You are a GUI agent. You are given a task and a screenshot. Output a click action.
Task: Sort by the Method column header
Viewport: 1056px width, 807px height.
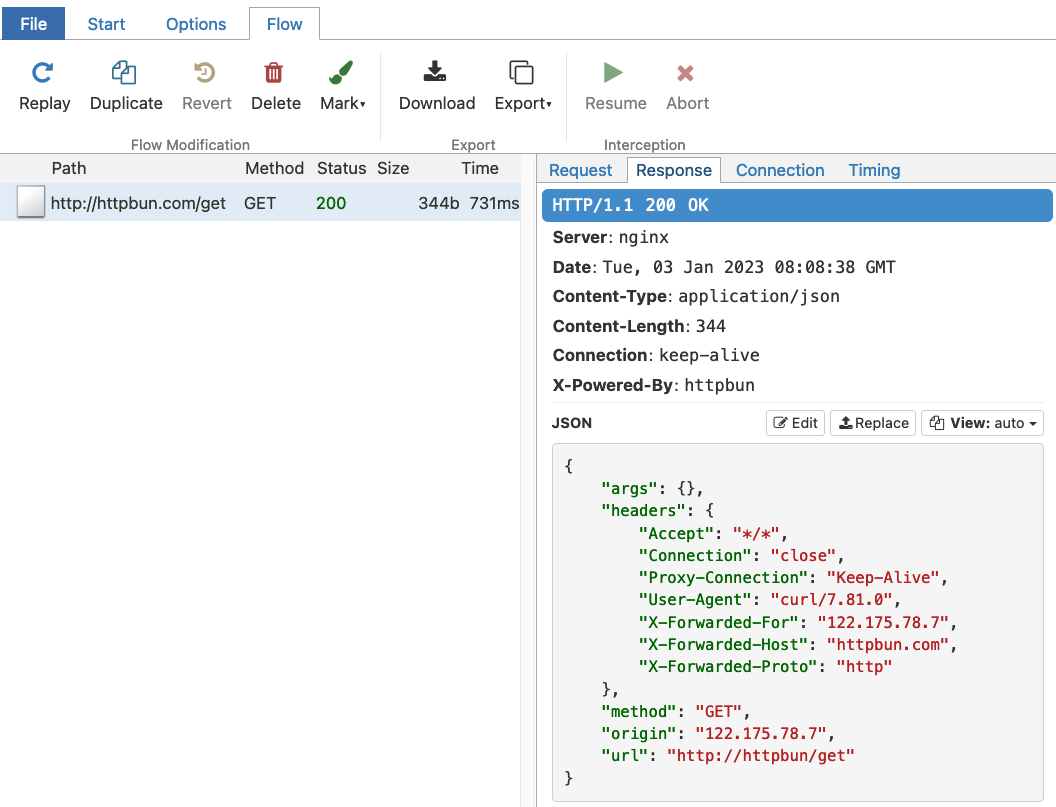274,168
